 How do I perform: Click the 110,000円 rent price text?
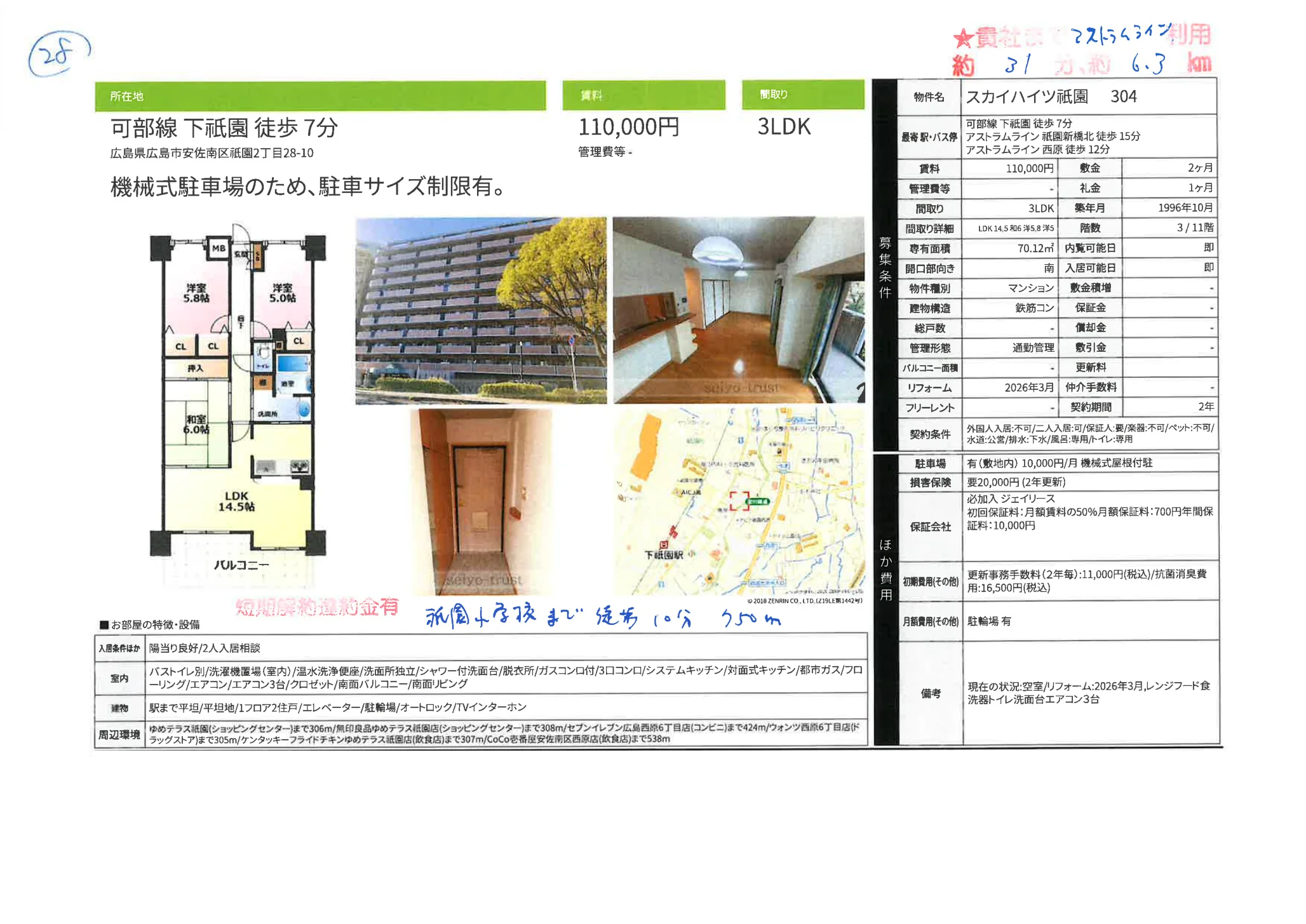[x=628, y=127]
